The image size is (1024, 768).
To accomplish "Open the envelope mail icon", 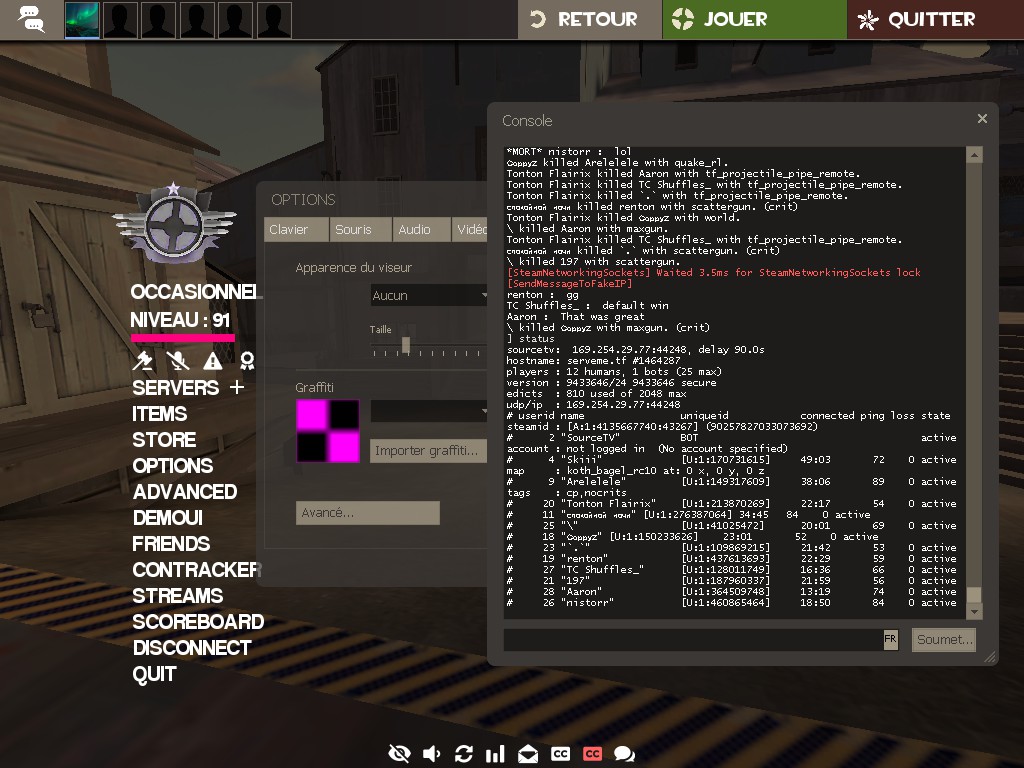I will [527, 754].
